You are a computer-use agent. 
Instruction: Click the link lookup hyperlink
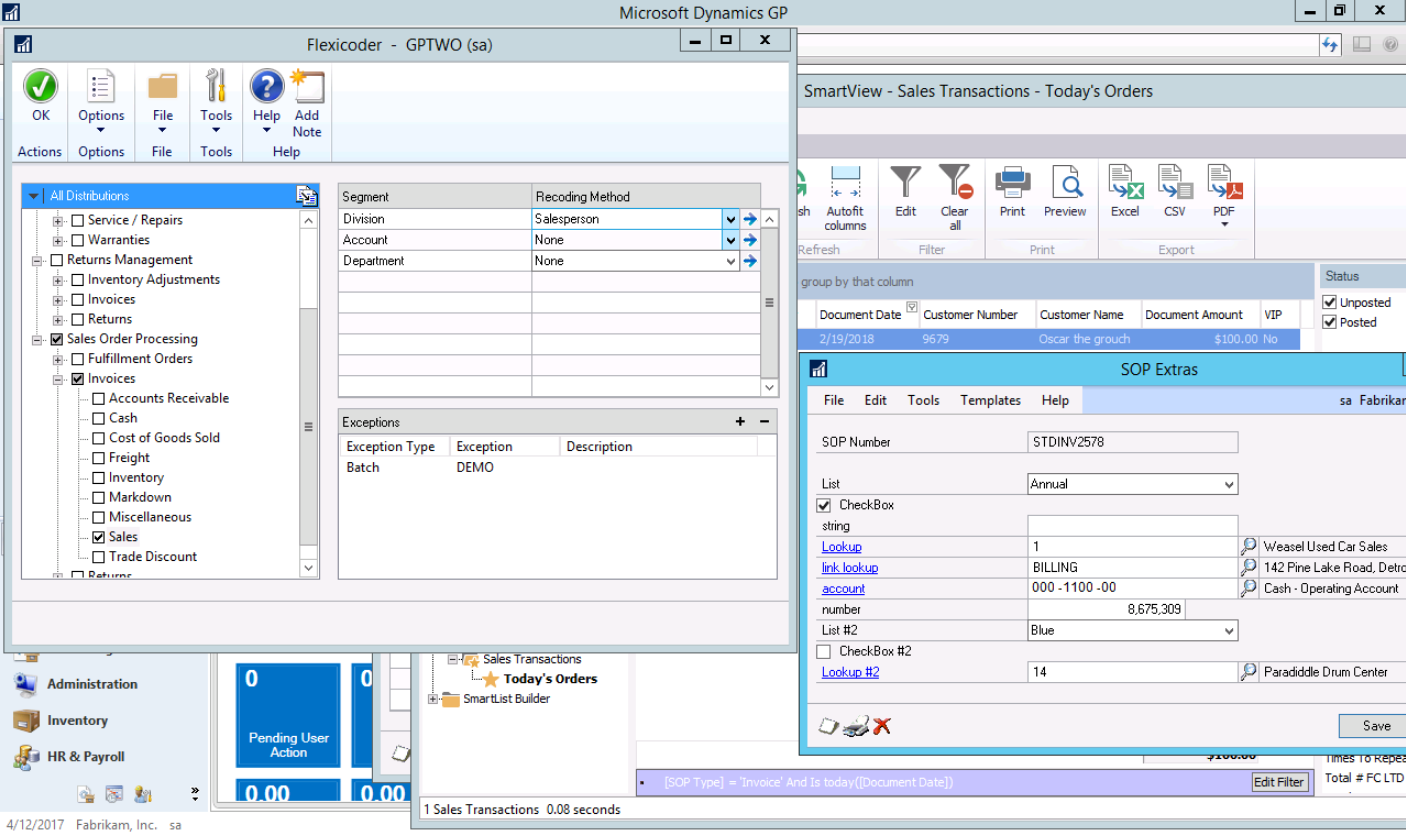[850, 568]
